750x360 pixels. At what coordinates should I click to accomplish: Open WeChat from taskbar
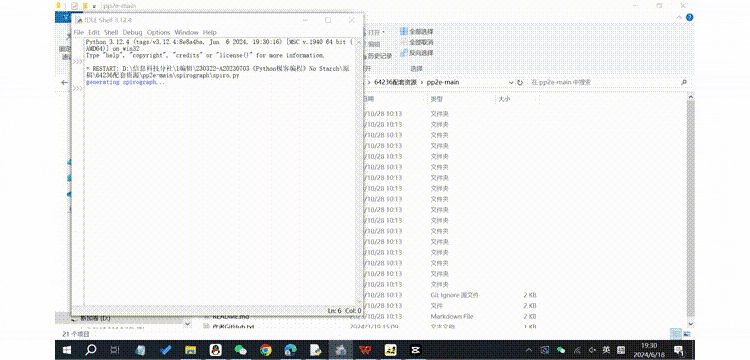241,350
